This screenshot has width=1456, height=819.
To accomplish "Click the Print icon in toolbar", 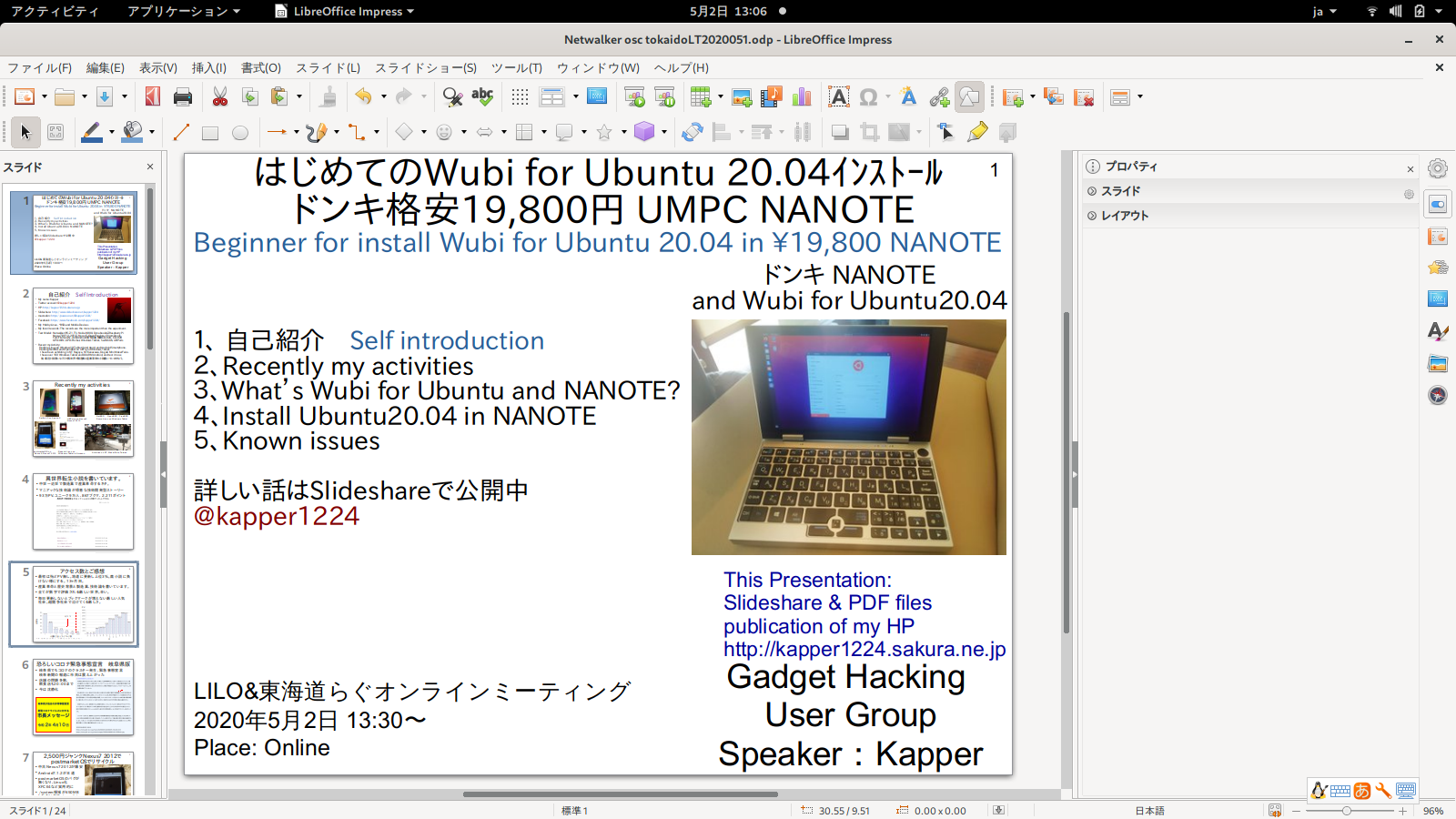I will (x=183, y=97).
